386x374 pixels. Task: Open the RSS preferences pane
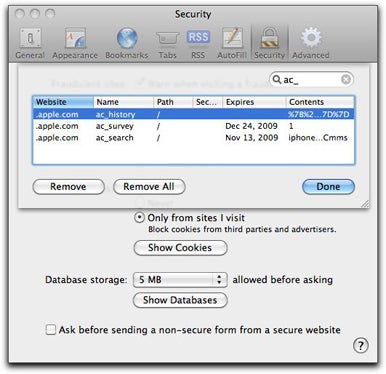tap(198, 44)
